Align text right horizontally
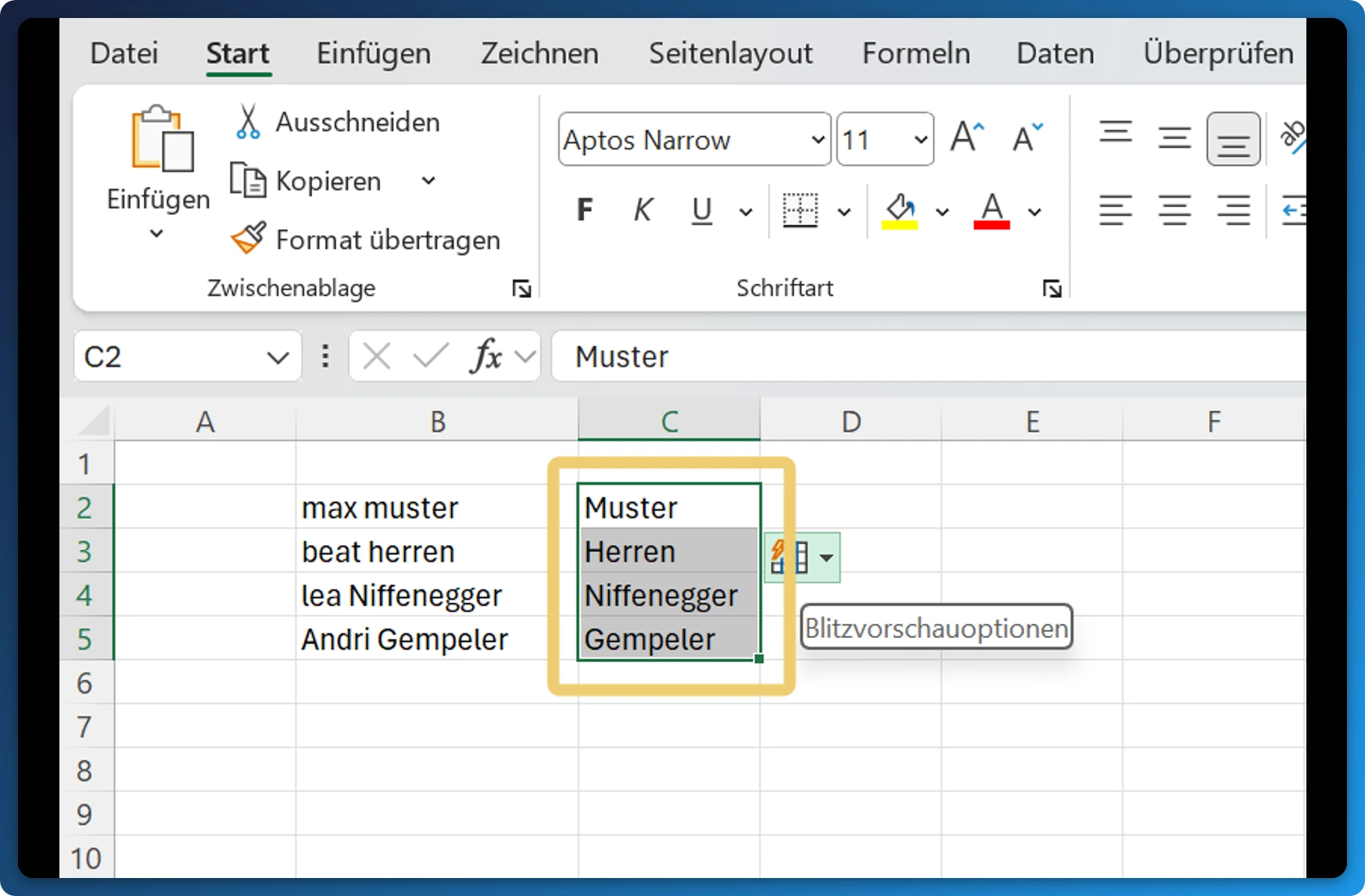The image size is (1365, 896). coord(1234,210)
